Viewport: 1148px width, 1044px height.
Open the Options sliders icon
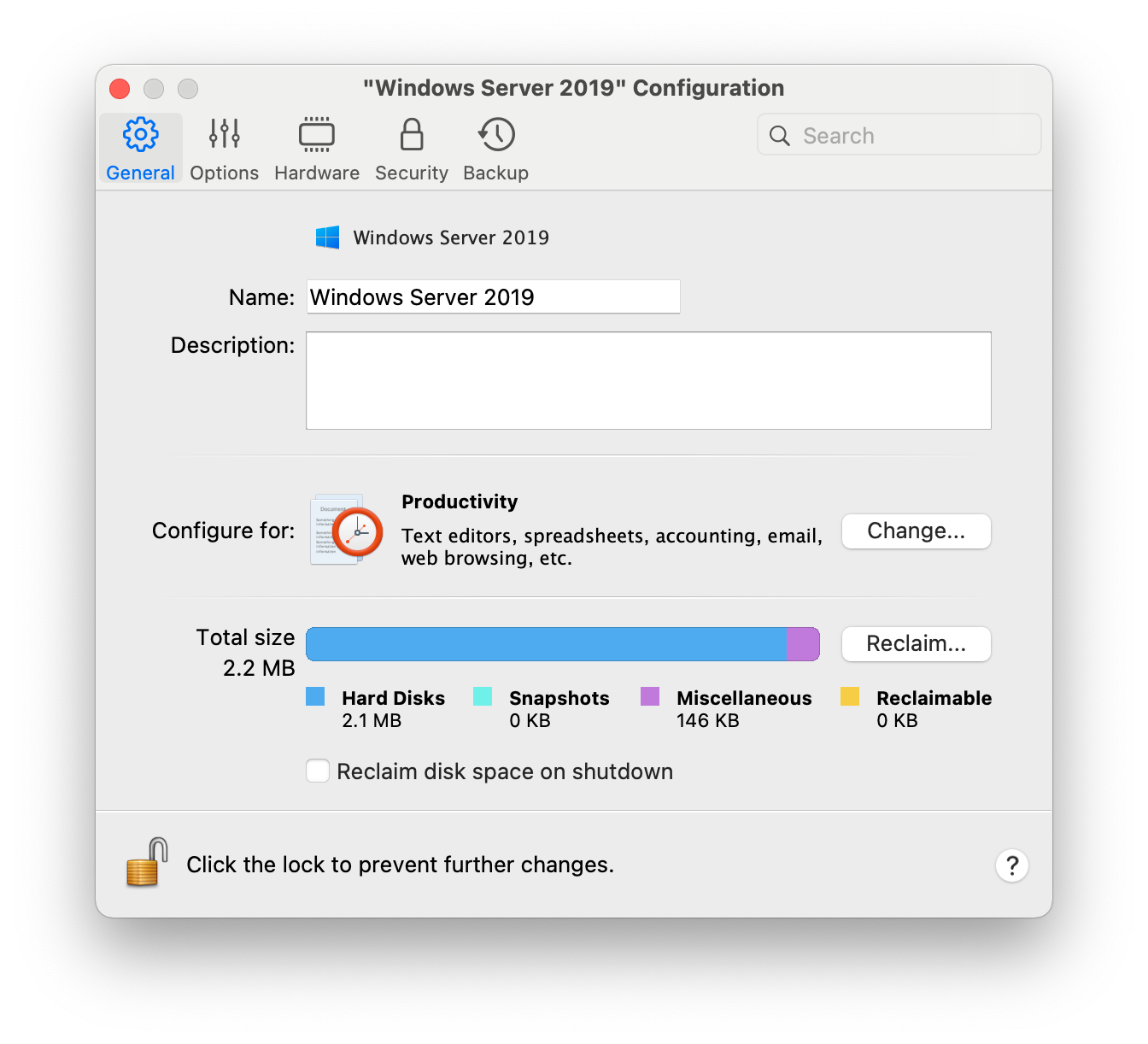224,135
